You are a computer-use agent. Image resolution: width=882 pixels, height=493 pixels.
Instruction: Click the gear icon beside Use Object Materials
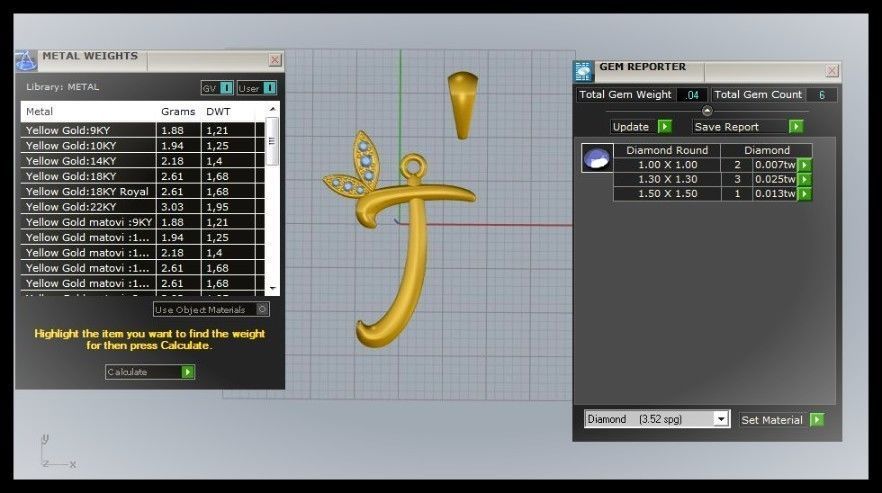click(263, 309)
